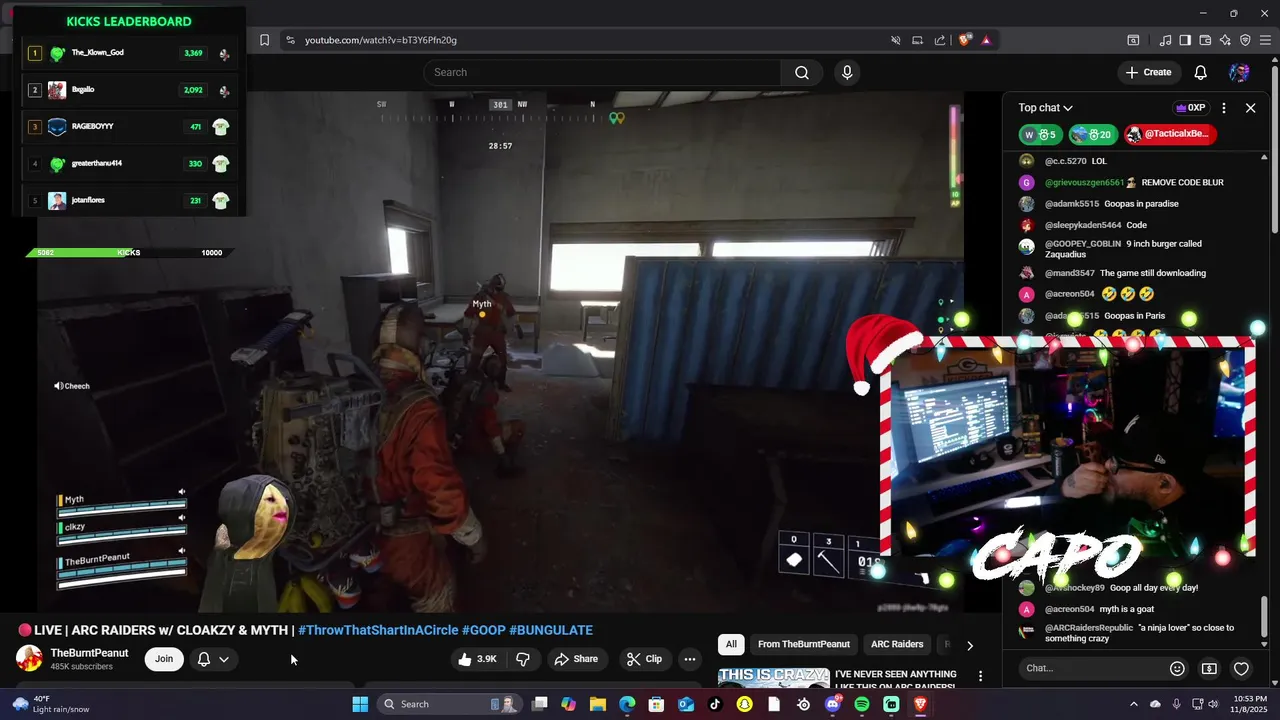Open TheBurntPeanut channel avatar
1280x720 pixels.
(29, 659)
